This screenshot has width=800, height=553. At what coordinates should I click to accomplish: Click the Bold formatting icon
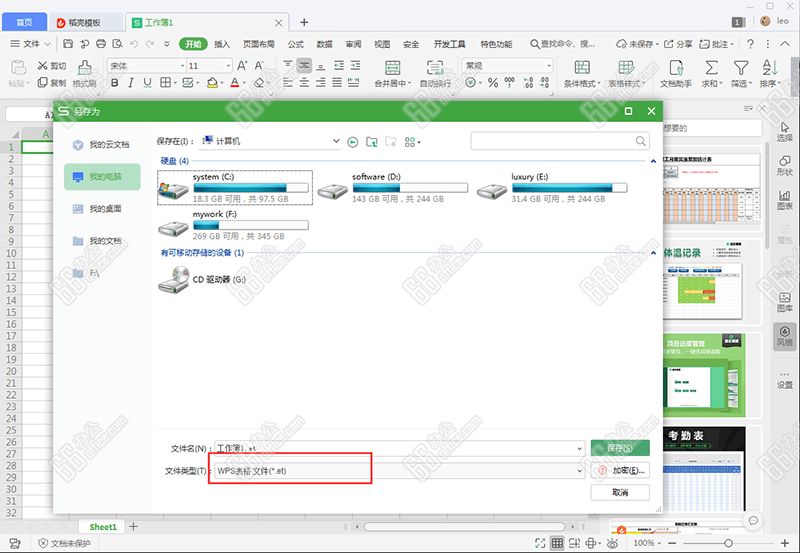[114, 83]
